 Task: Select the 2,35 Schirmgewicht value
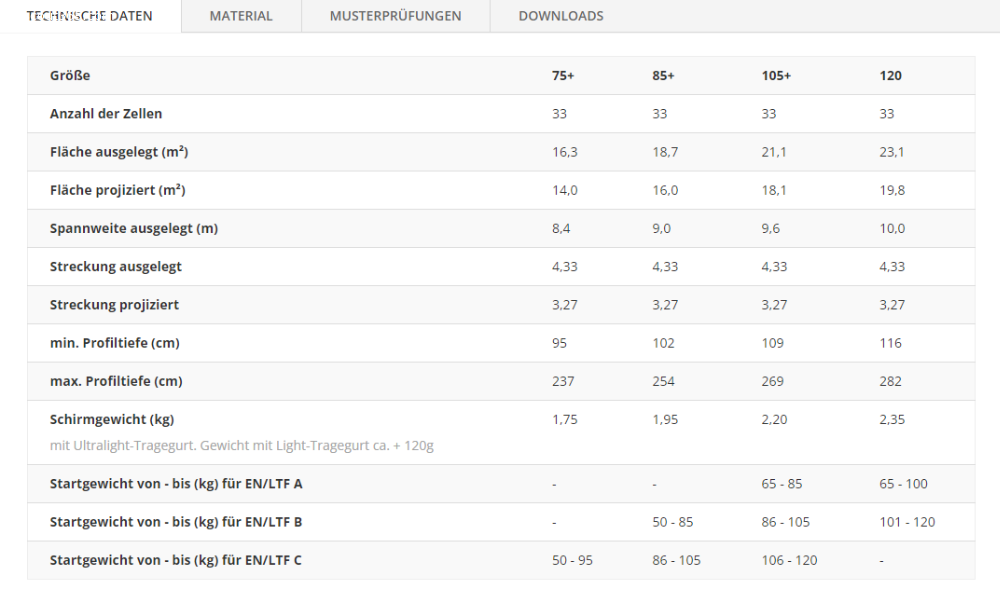tap(892, 420)
